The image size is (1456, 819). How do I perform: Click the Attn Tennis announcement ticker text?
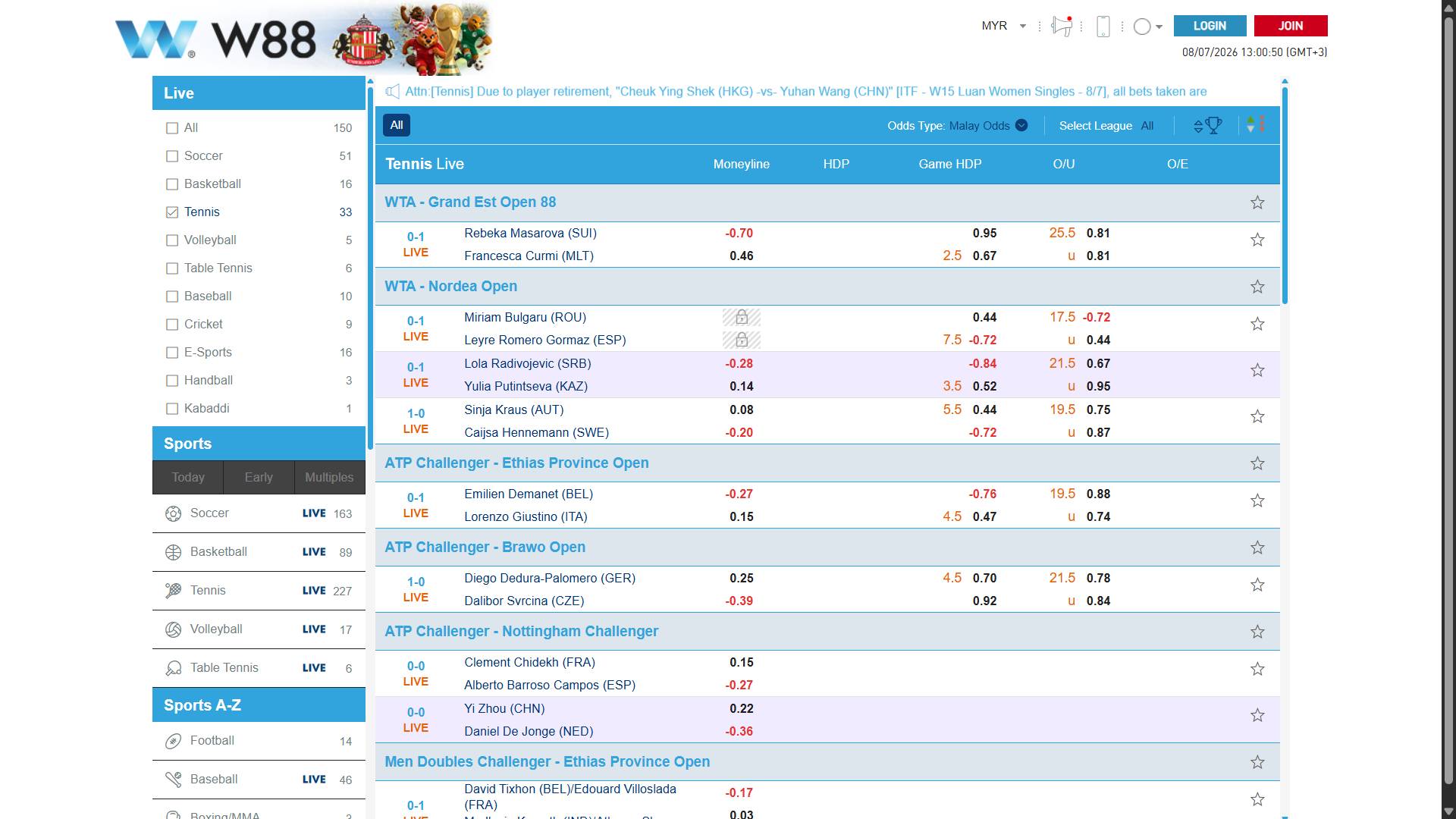point(806,92)
